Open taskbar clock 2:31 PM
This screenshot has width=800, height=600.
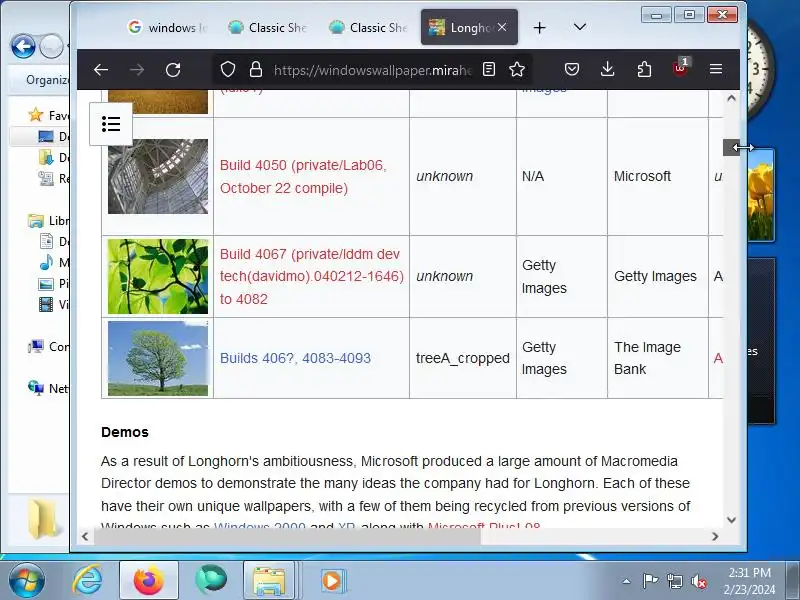coord(749,581)
